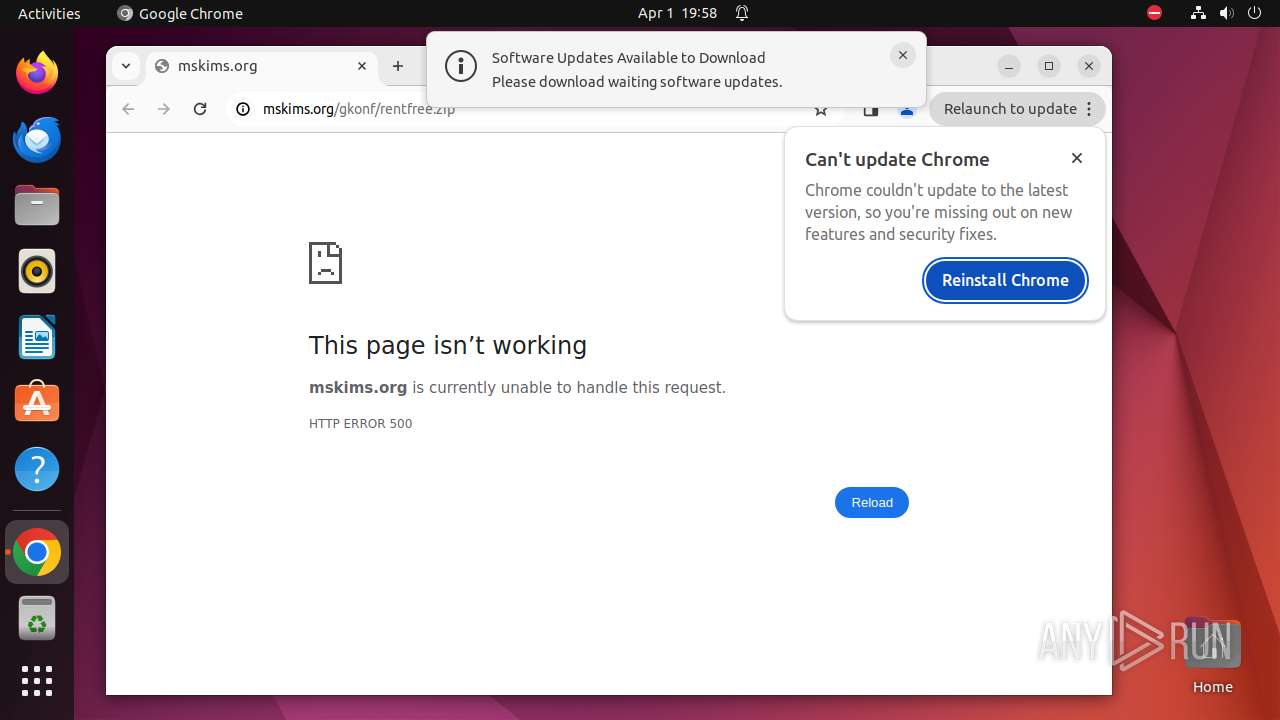Open the power menu icon in the top bar
The width and height of the screenshot is (1280, 720).
(1254, 13)
